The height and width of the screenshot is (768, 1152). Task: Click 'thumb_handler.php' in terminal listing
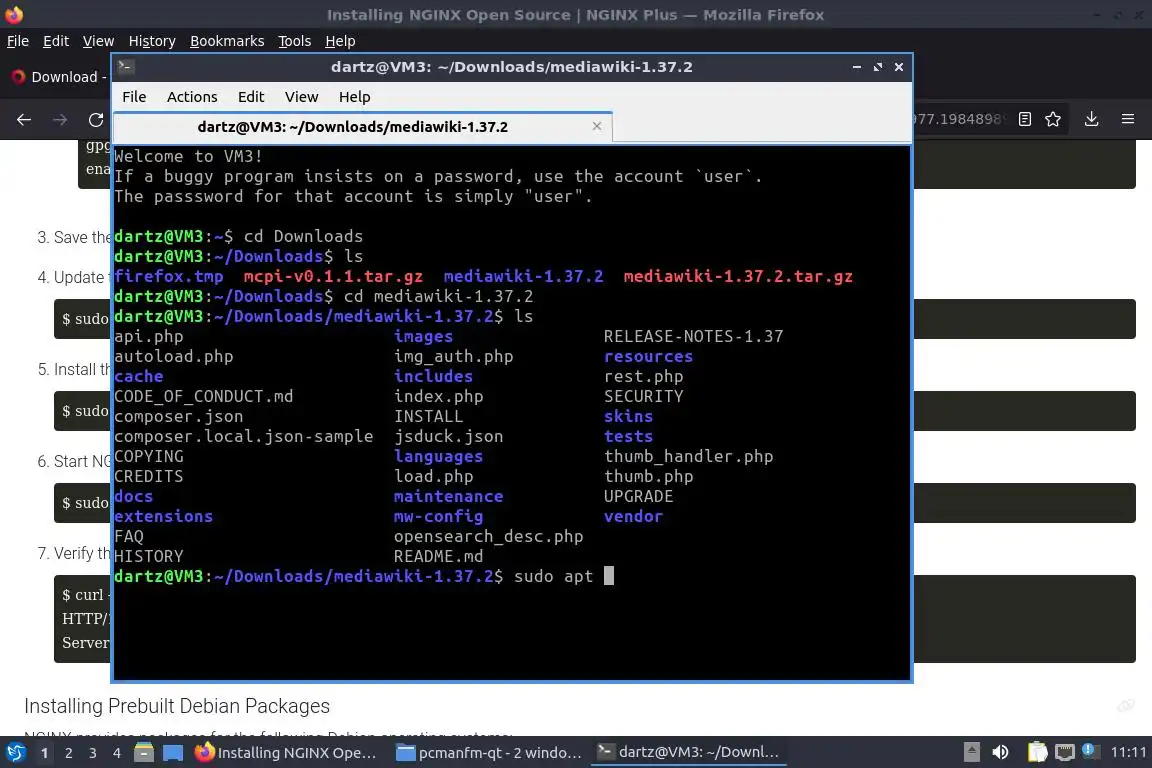pyautogui.click(x=688, y=456)
